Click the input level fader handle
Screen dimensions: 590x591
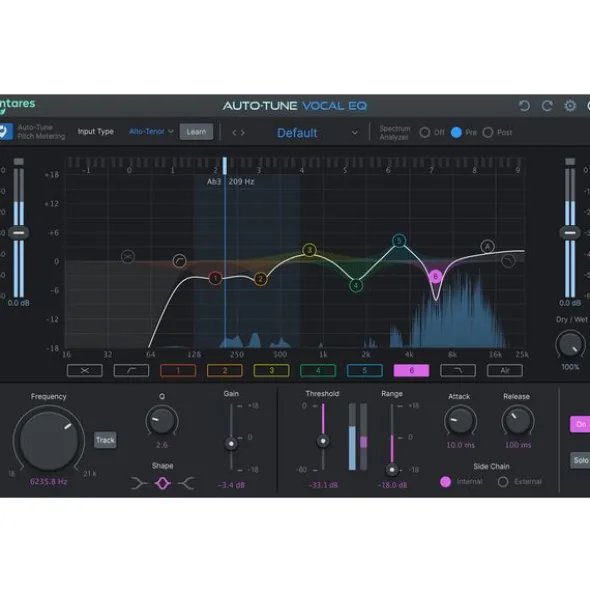[18, 233]
